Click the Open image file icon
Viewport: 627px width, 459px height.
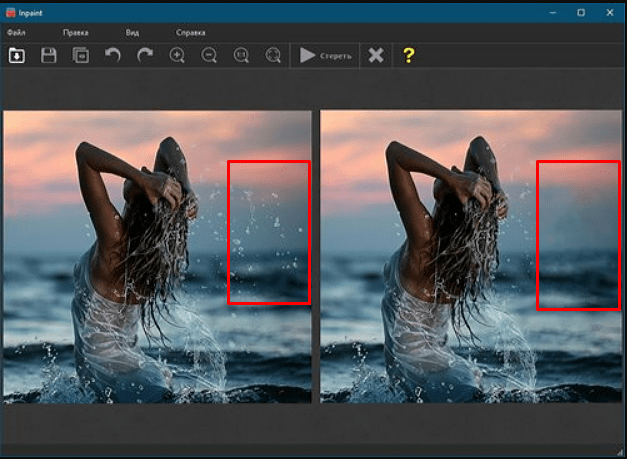[x=17, y=56]
